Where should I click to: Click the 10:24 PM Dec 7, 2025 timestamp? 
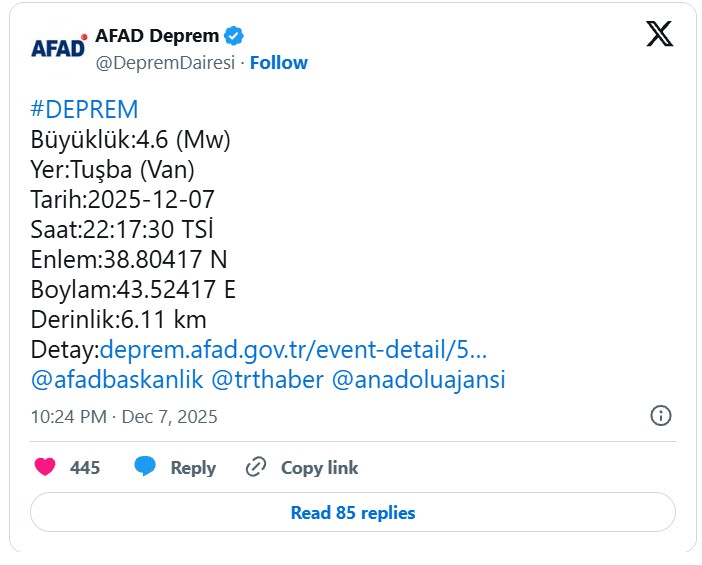click(124, 416)
